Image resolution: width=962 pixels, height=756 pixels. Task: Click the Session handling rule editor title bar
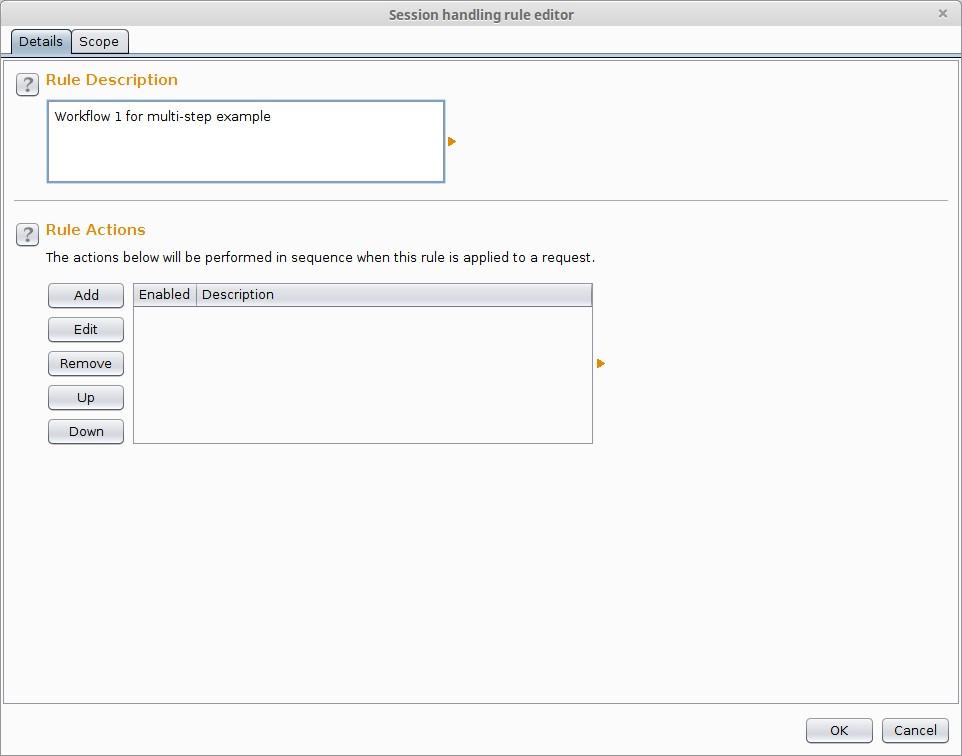click(481, 14)
